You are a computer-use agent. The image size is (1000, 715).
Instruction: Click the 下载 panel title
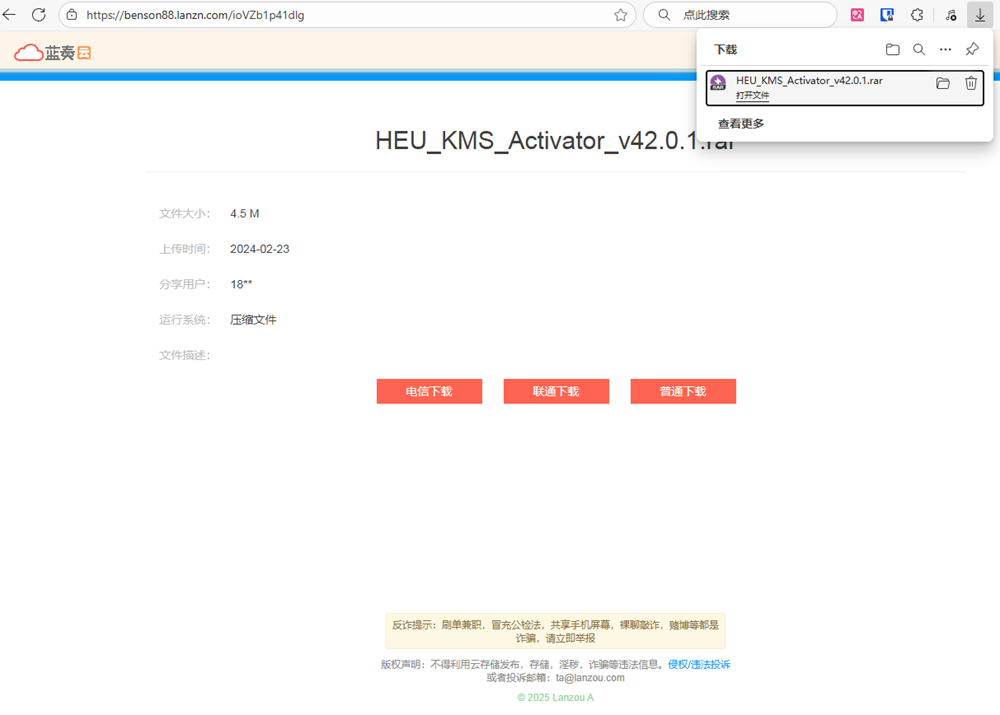pyautogui.click(x=726, y=49)
